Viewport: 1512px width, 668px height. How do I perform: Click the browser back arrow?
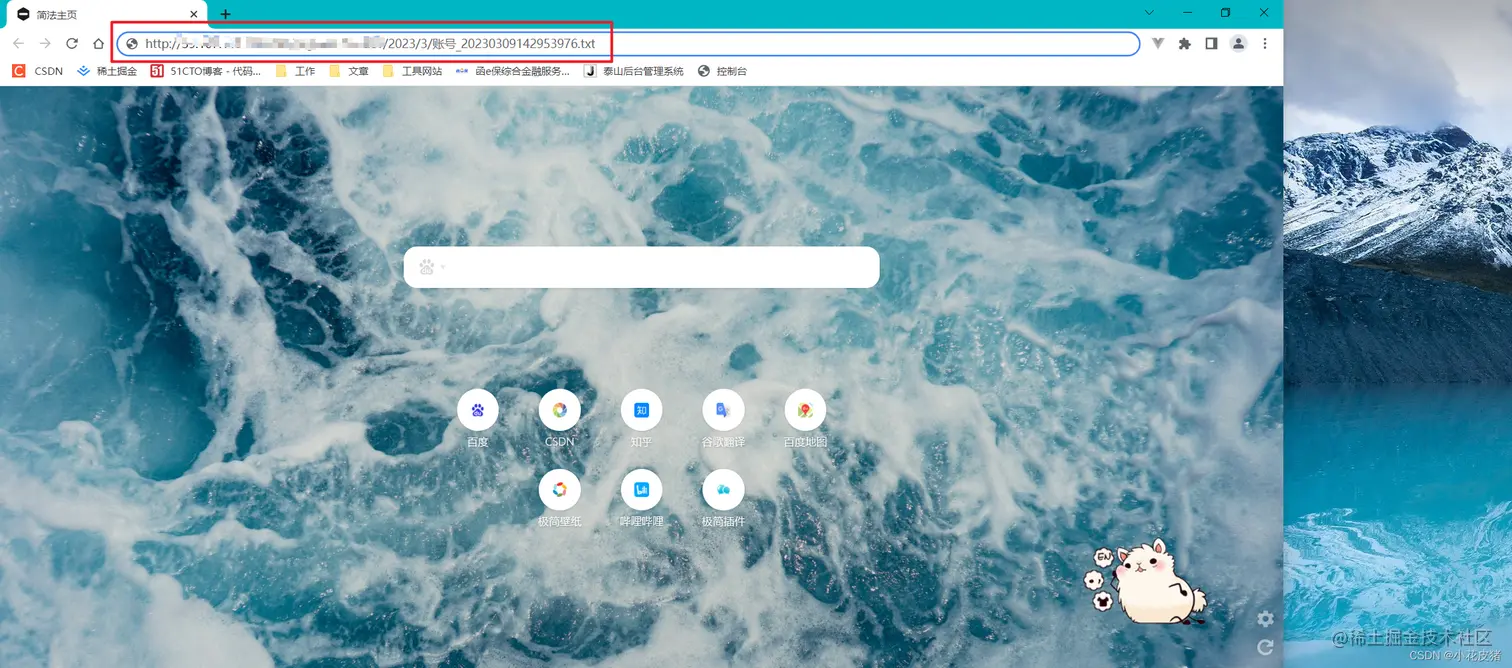(18, 44)
